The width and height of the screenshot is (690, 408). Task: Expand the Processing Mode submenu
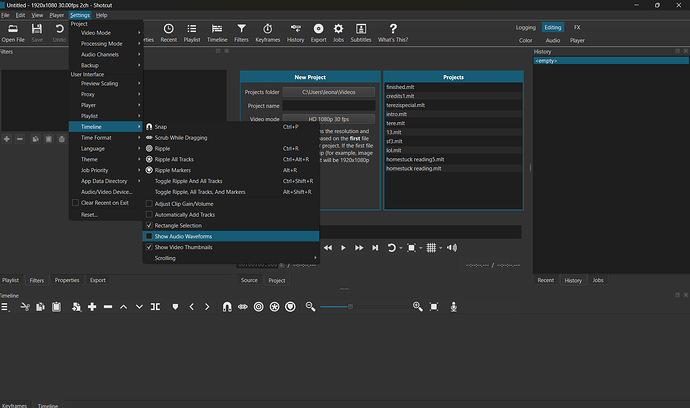point(106,44)
